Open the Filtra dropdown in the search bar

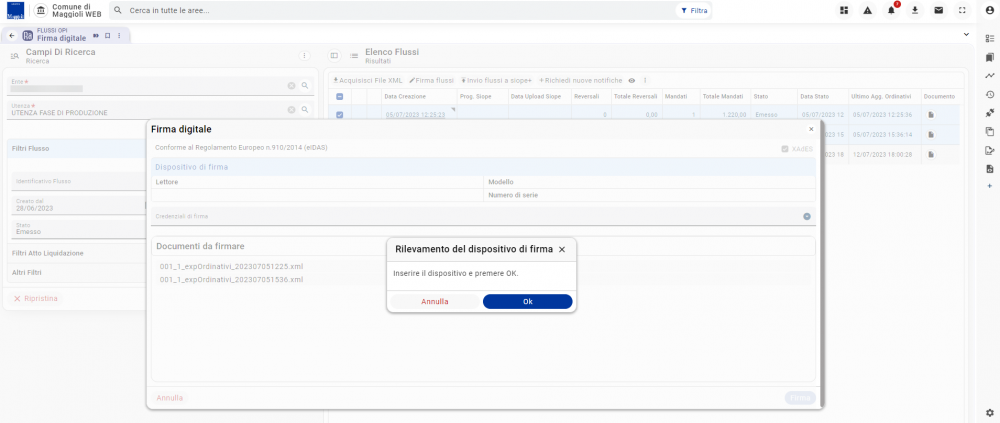pyautogui.click(x=694, y=11)
